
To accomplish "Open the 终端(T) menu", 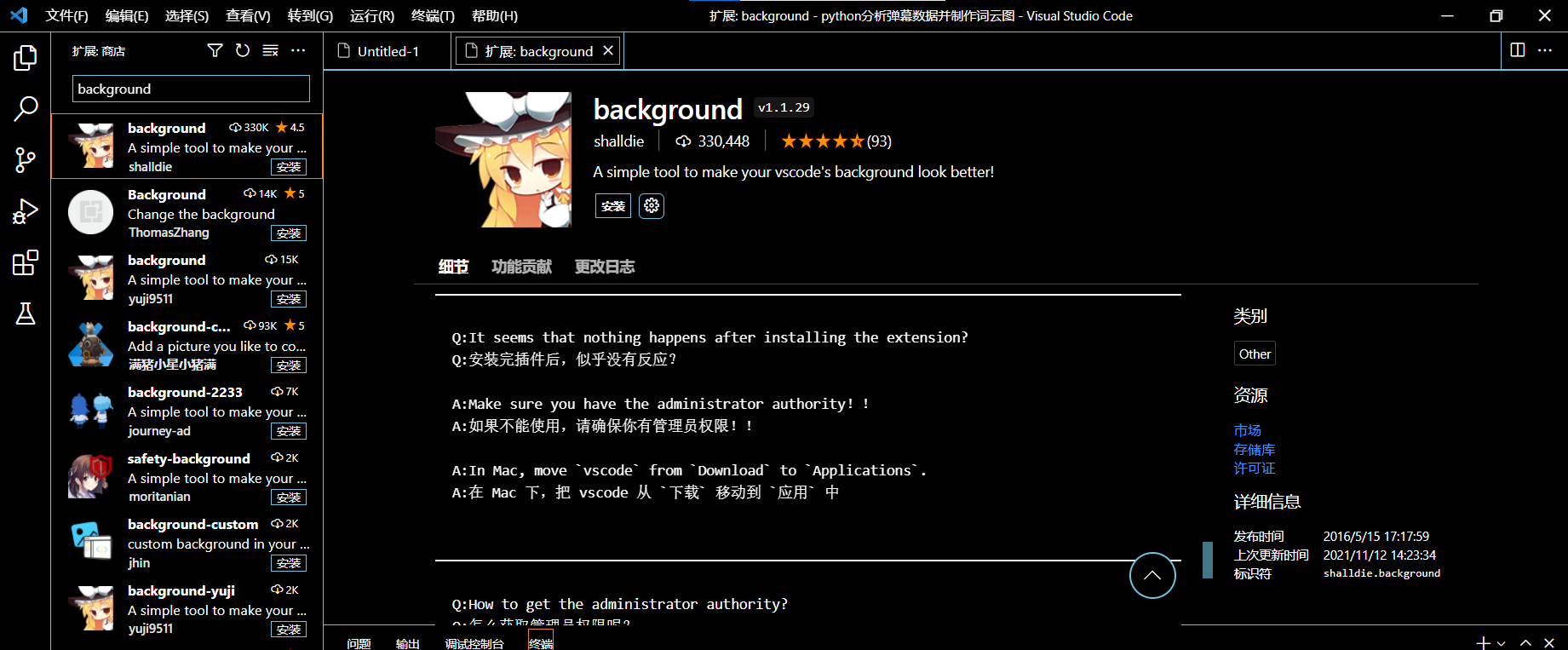I will coord(433,16).
